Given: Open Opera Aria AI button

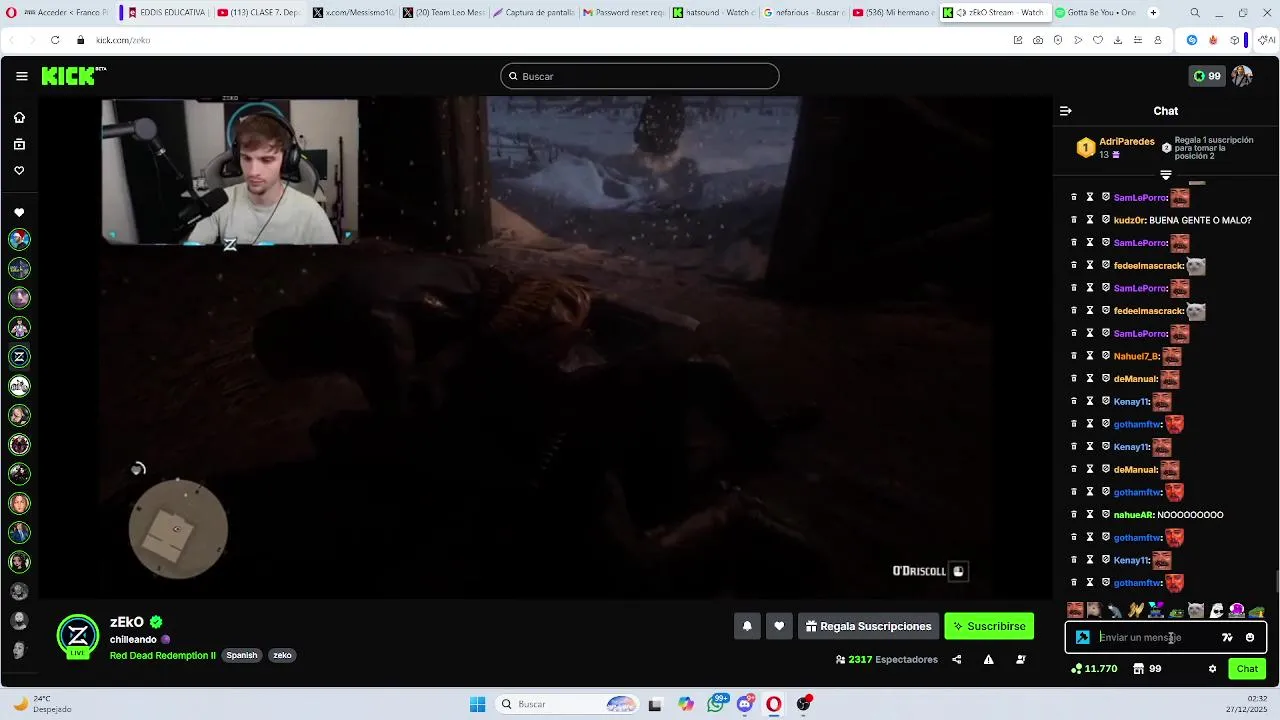Looking at the screenshot, I should pyautogui.click(x=1268, y=40).
